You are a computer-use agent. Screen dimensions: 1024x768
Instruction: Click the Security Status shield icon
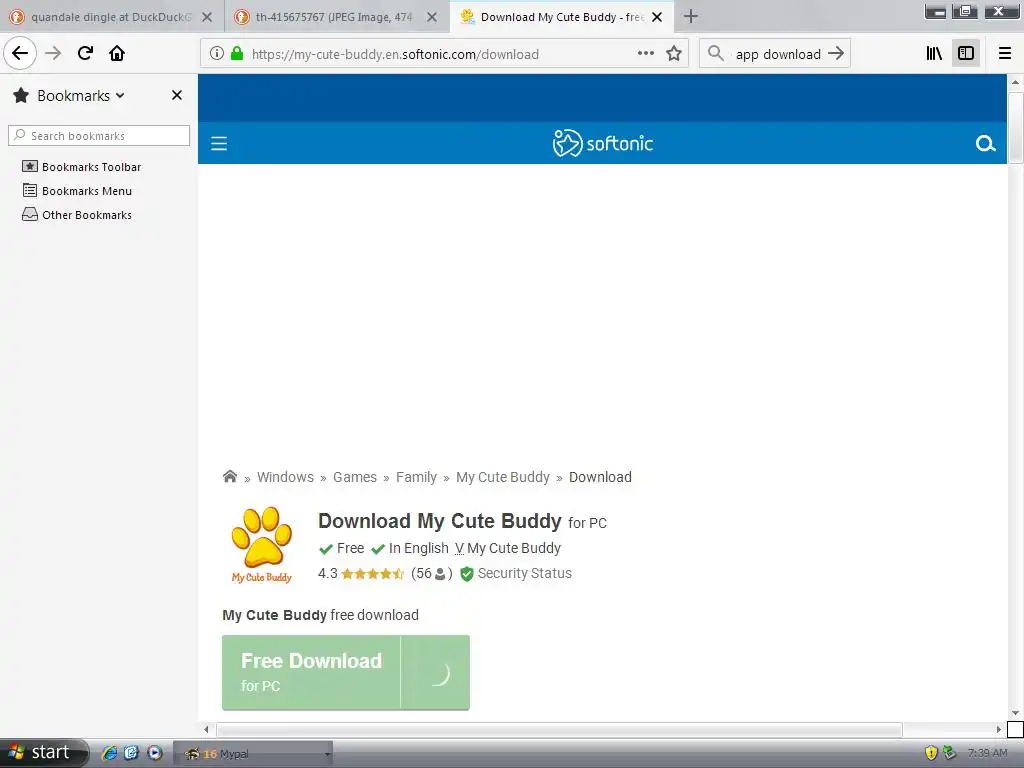coord(466,573)
